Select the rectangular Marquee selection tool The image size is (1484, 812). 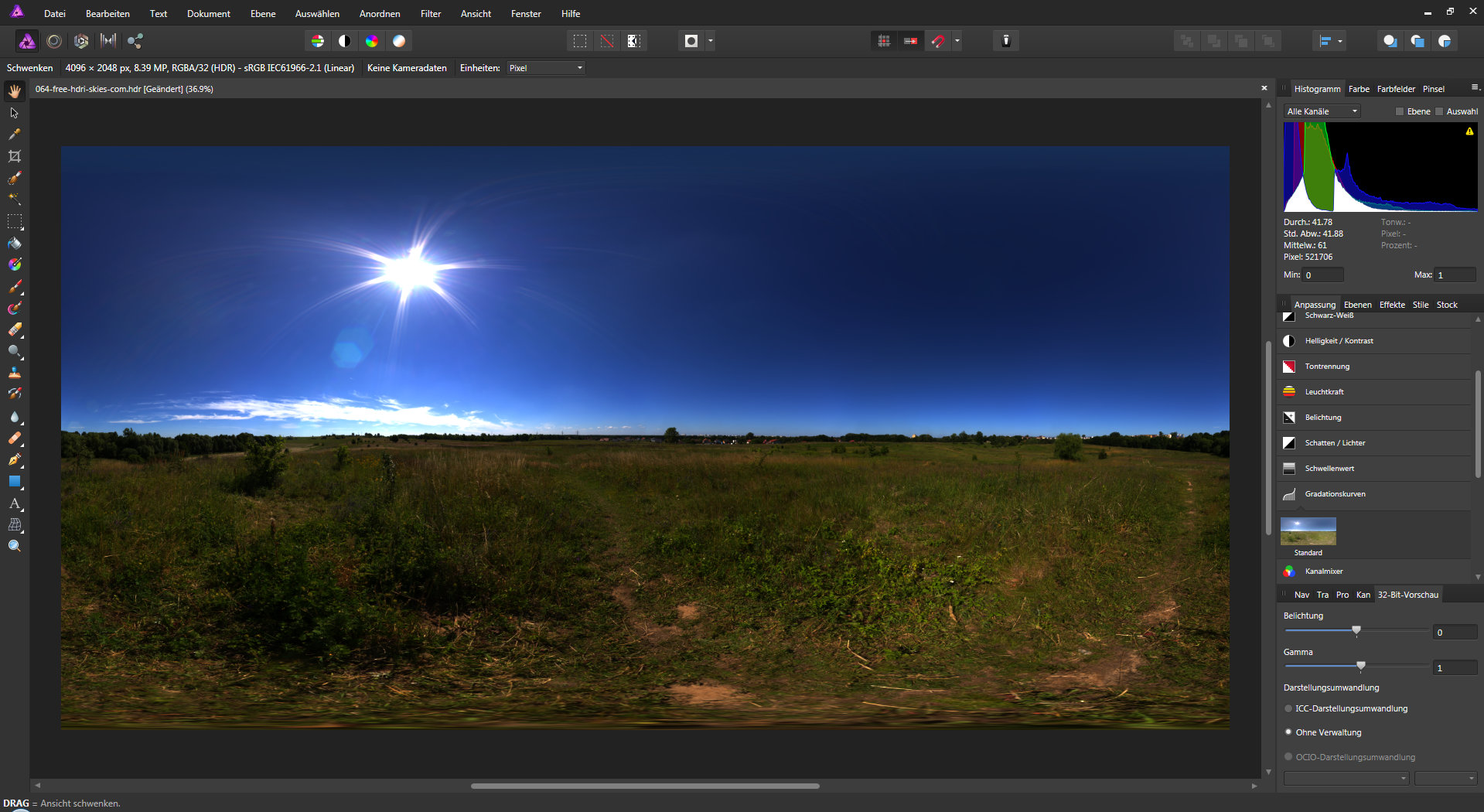click(14, 221)
